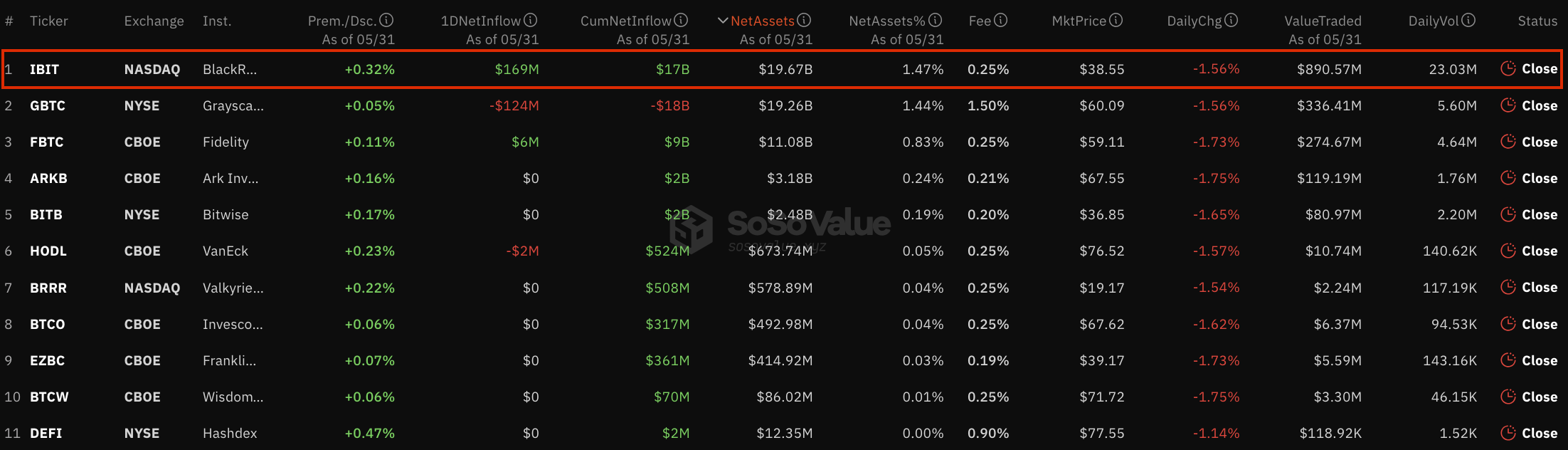Image resolution: width=1568 pixels, height=450 pixels.
Task: Sort the table by Ticker column
Action: click(x=49, y=21)
